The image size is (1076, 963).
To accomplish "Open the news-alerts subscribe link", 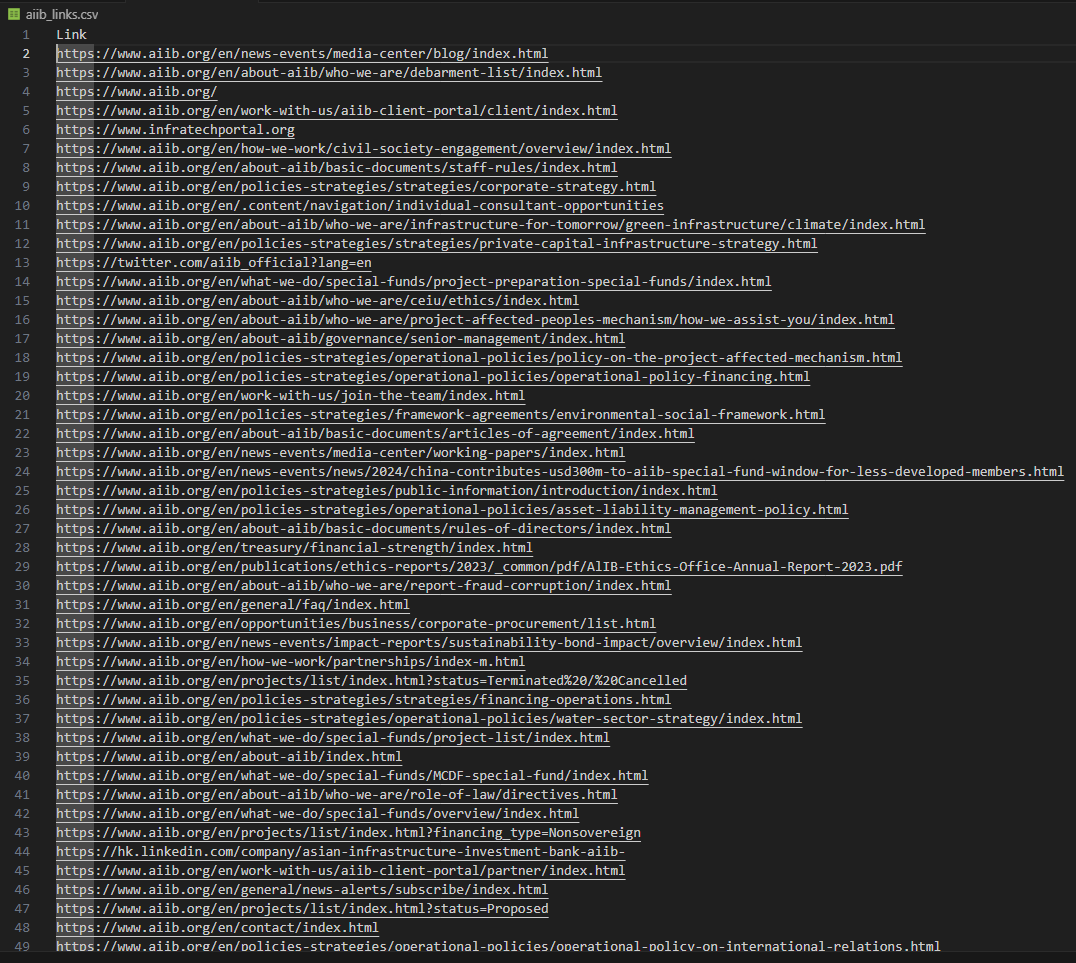I will coord(302,890).
